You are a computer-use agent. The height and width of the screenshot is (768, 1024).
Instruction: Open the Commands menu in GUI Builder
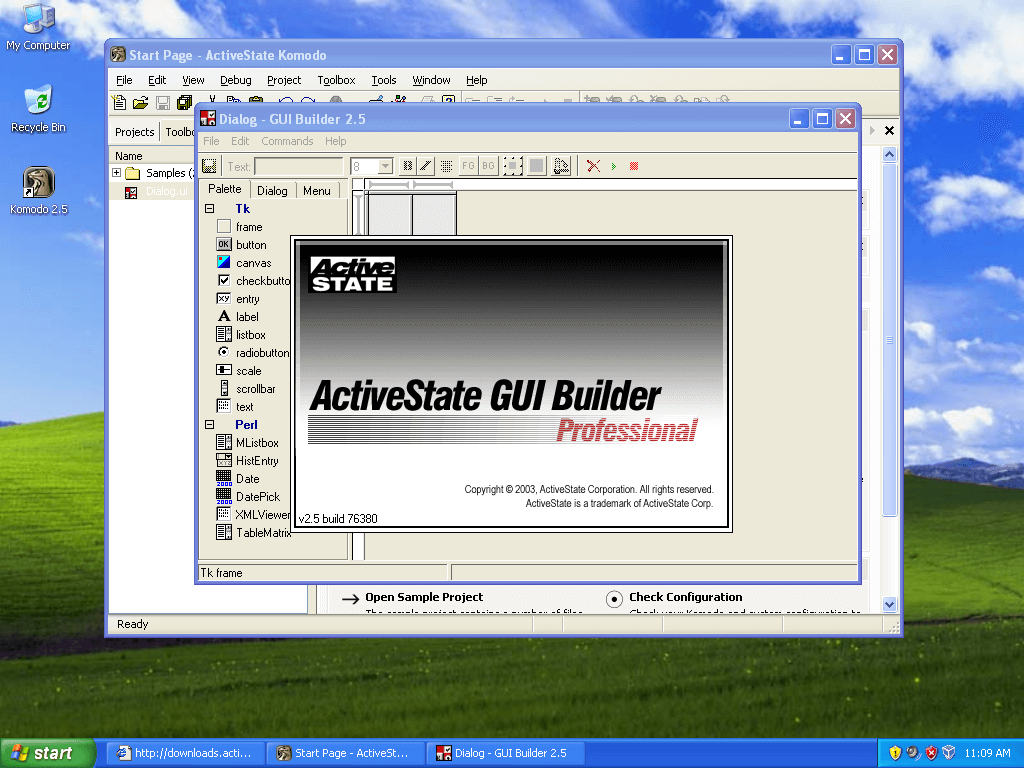(287, 141)
